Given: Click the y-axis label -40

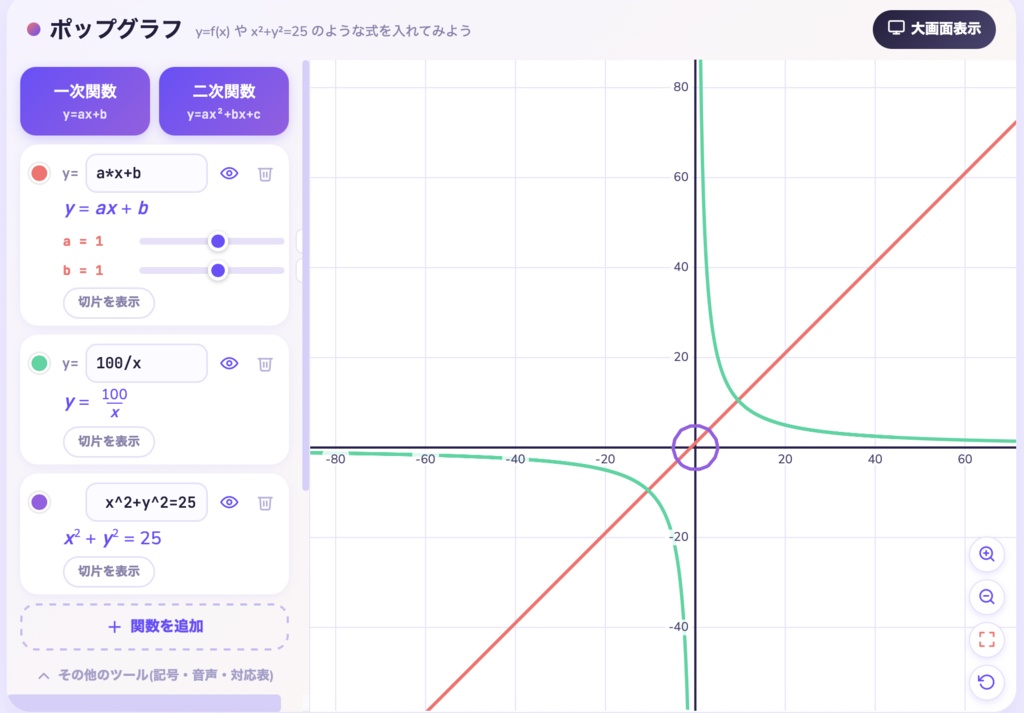Looking at the screenshot, I should pyautogui.click(x=678, y=627).
